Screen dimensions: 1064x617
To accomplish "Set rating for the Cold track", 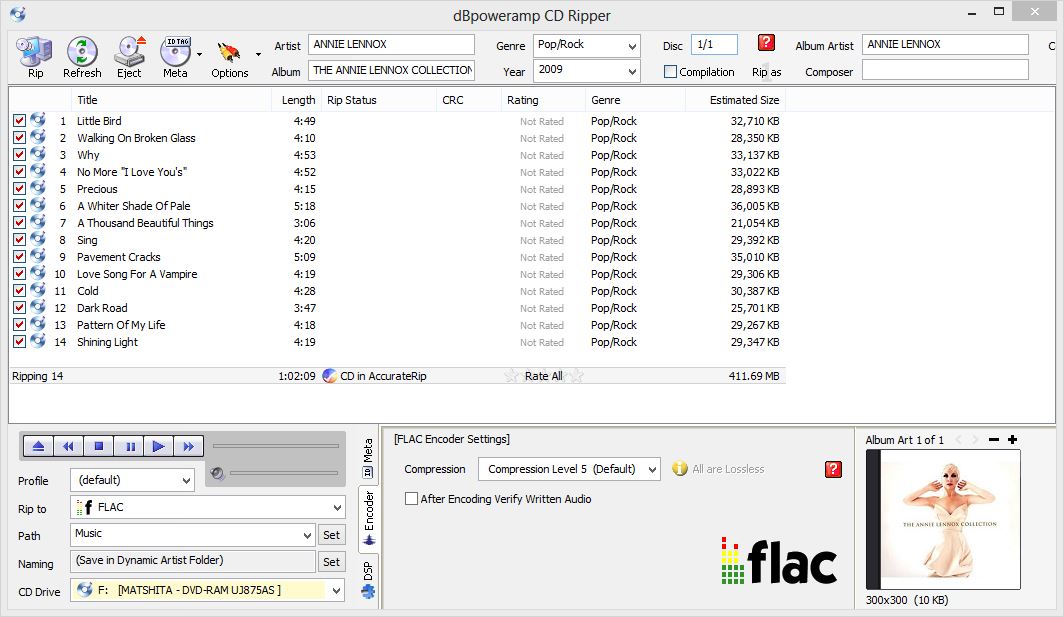I will click(x=542, y=291).
